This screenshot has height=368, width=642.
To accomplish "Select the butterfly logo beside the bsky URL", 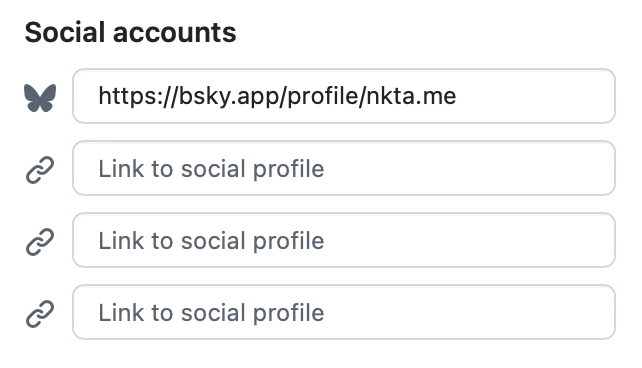I will 40,97.
